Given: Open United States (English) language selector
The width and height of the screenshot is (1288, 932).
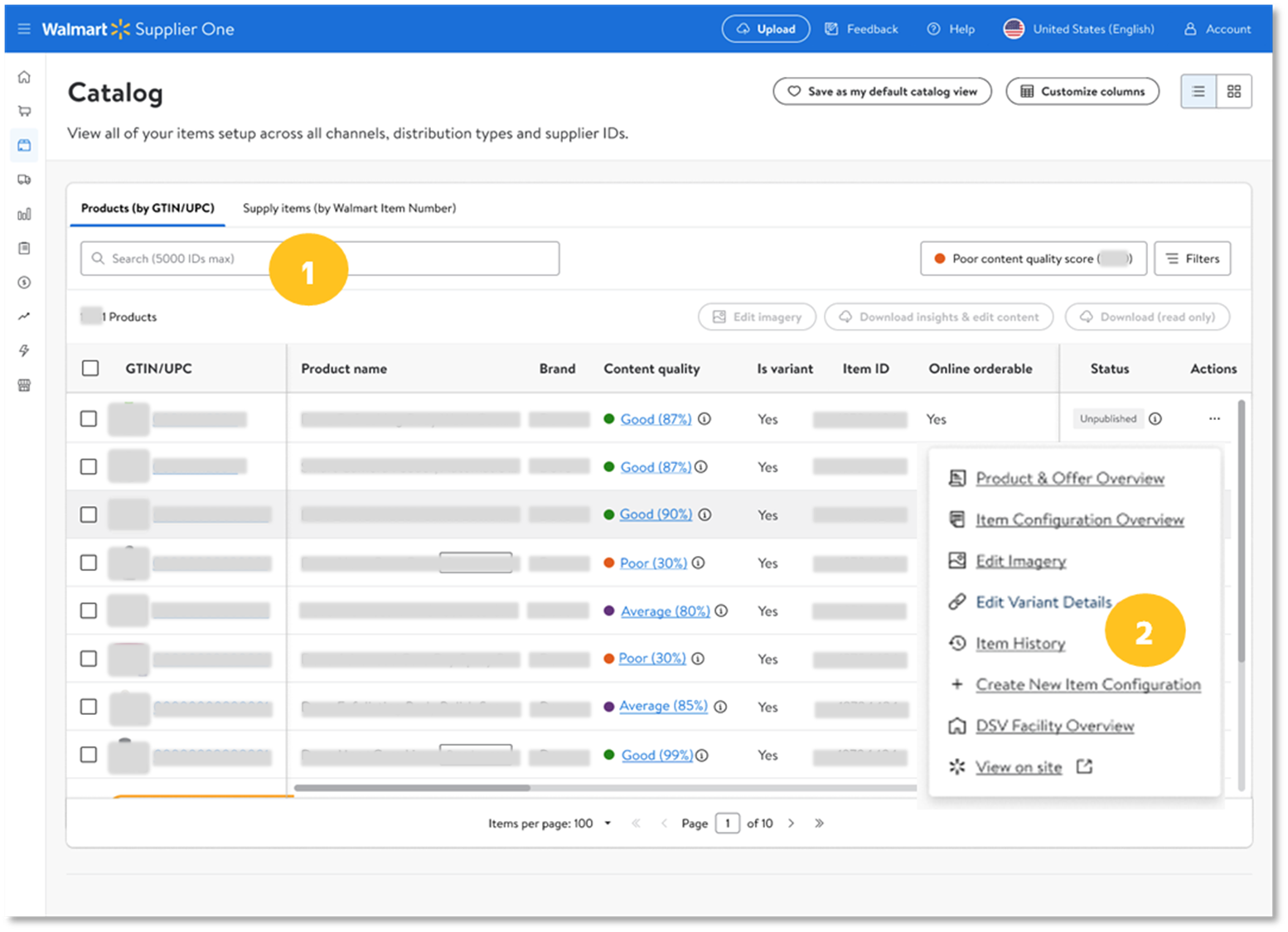Looking at the screenshot, I should point(1079,29).
